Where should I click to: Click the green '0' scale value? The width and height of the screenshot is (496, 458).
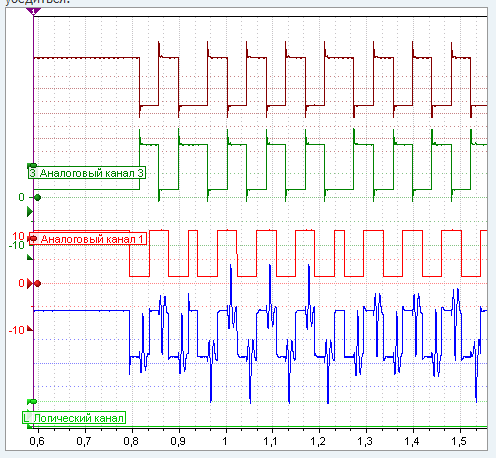(21, 197)
